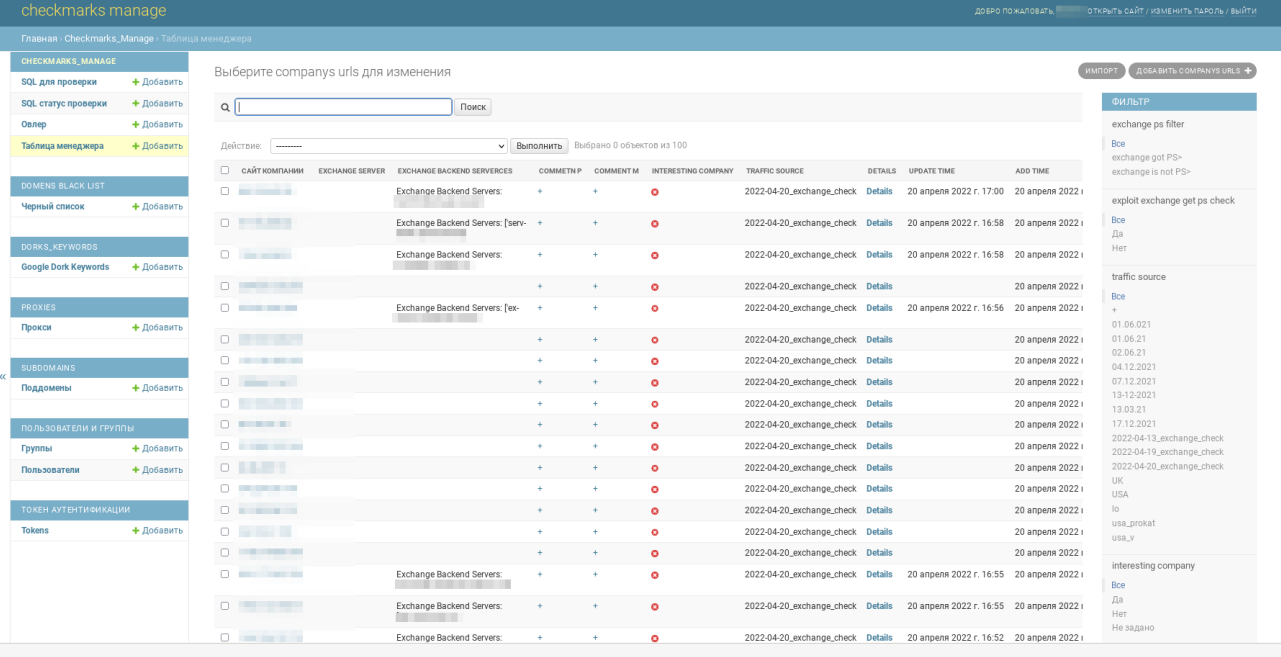Tick the checkbox of the row updated at 16:56
The image size is (1281, 657).
[225, 308]
